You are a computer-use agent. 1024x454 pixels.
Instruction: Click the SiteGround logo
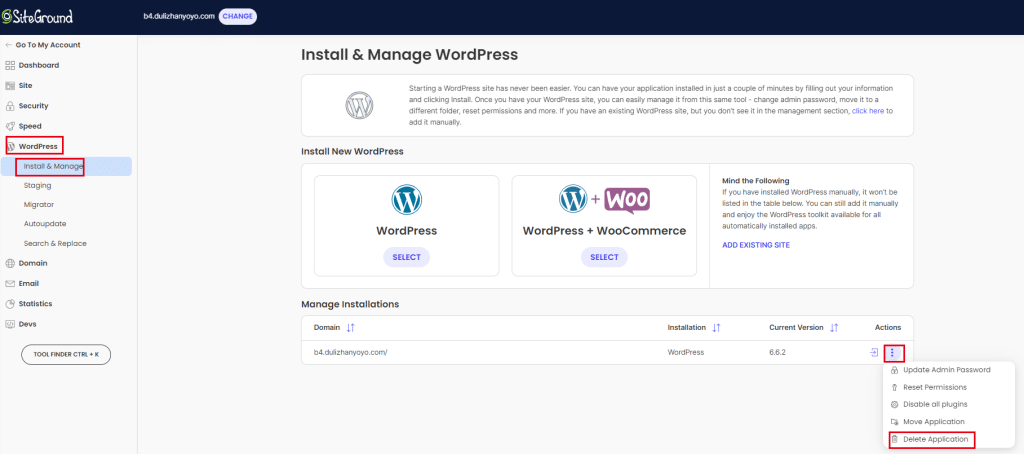point(37,16)
